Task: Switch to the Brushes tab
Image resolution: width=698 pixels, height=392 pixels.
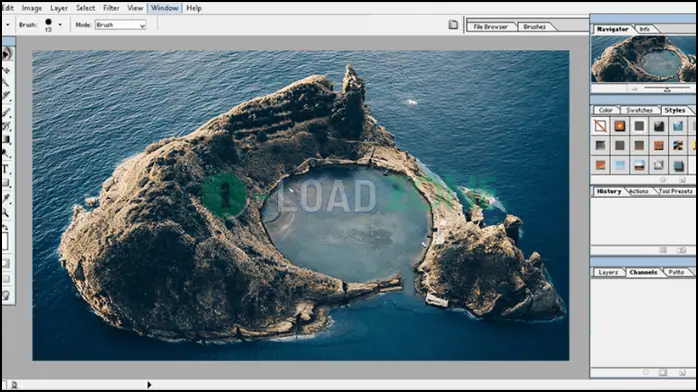Action: tap(535, 27)
